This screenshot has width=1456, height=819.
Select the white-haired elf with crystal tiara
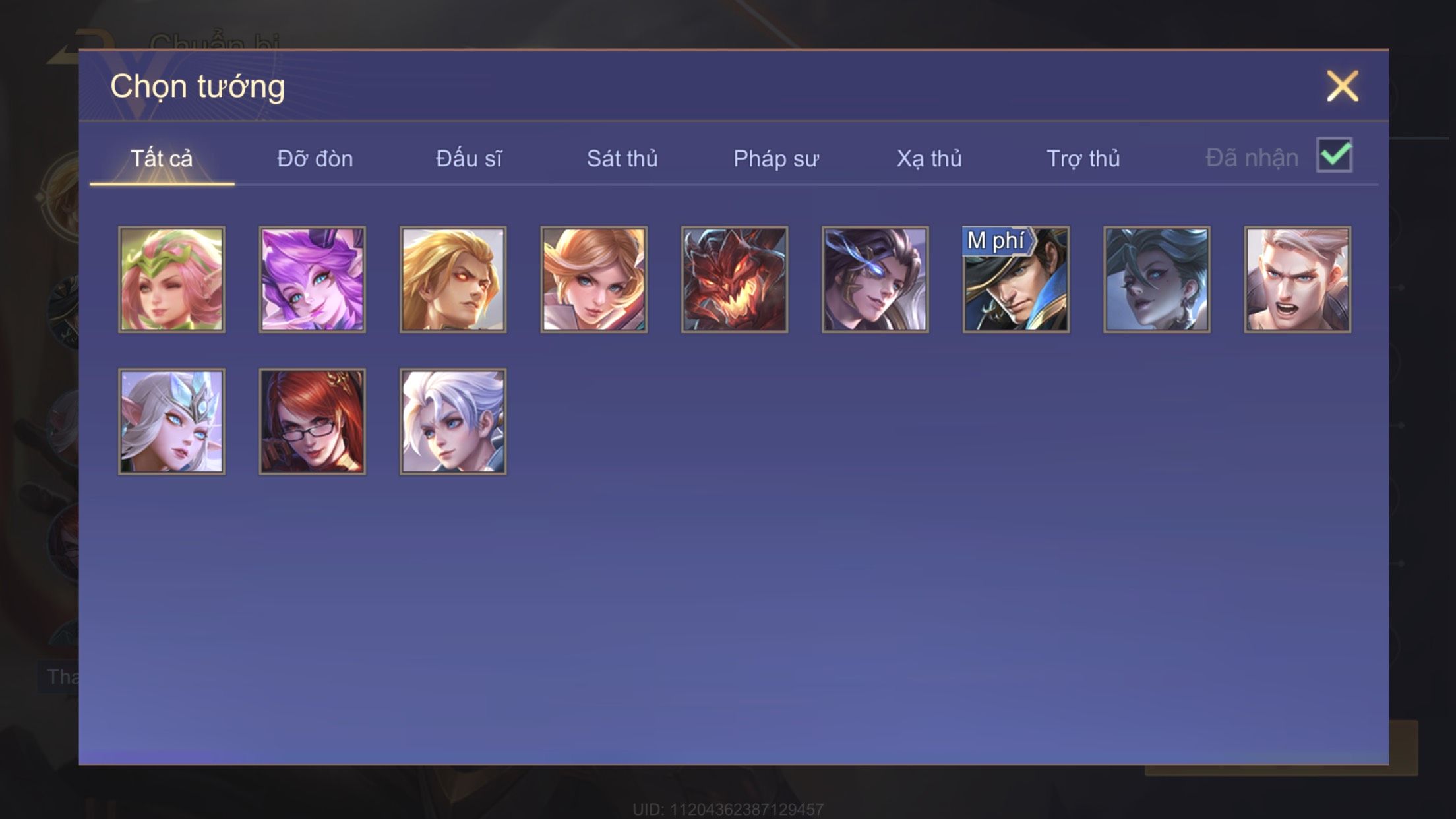171,421
